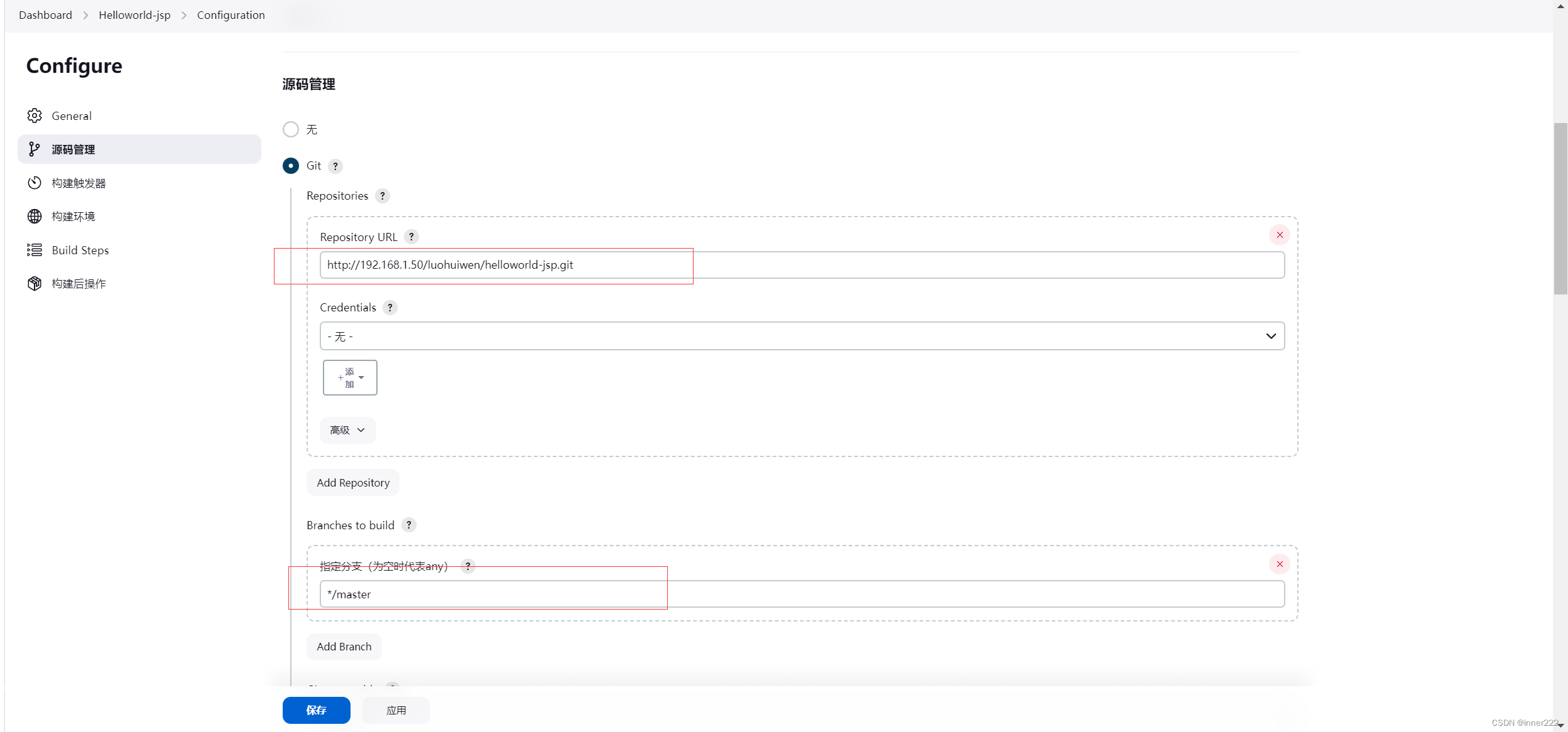Open help for Credentials
Screen dimensions: 1568x732
tap(390, 308)
